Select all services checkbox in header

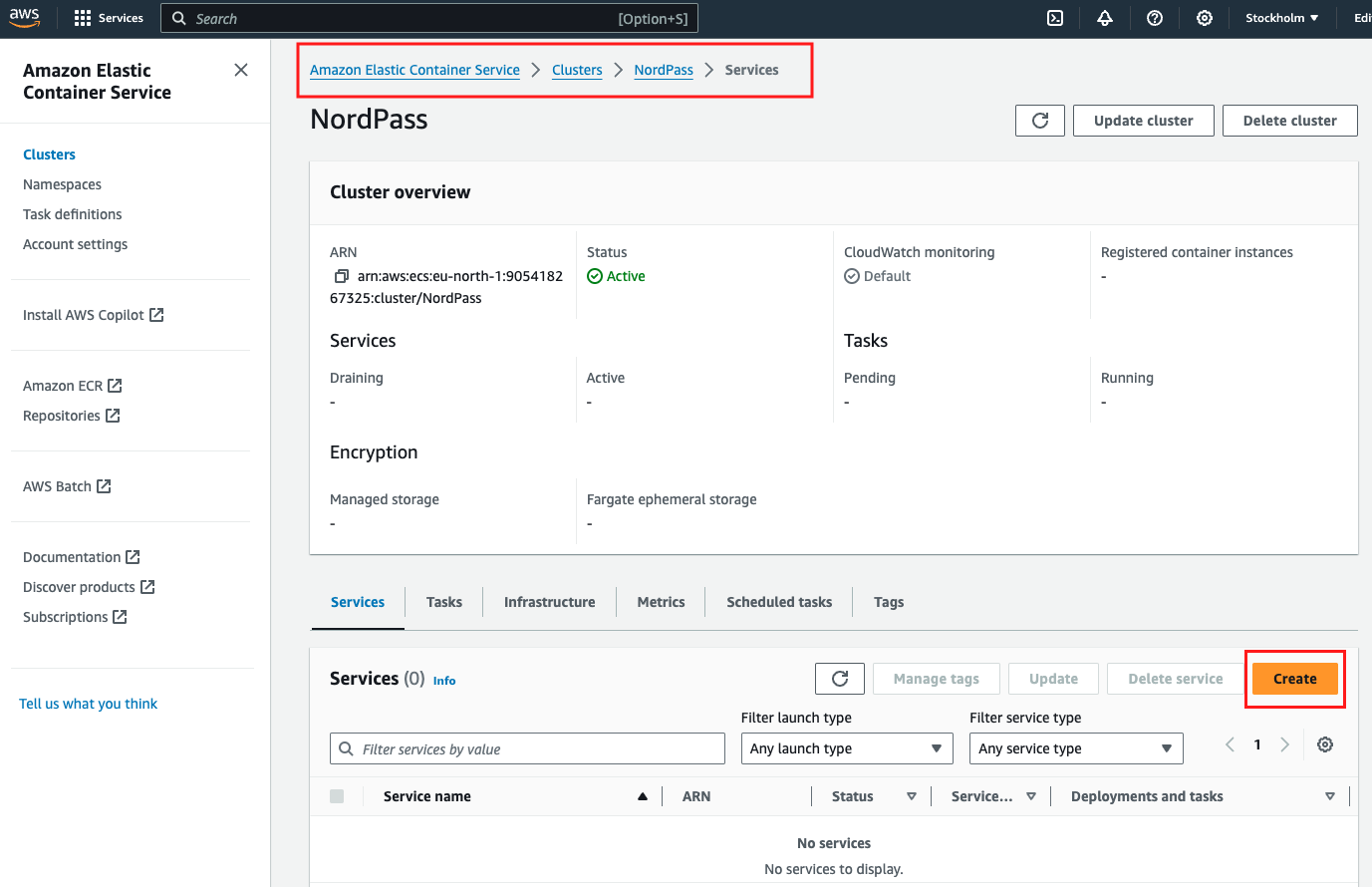tap(337, 796)
